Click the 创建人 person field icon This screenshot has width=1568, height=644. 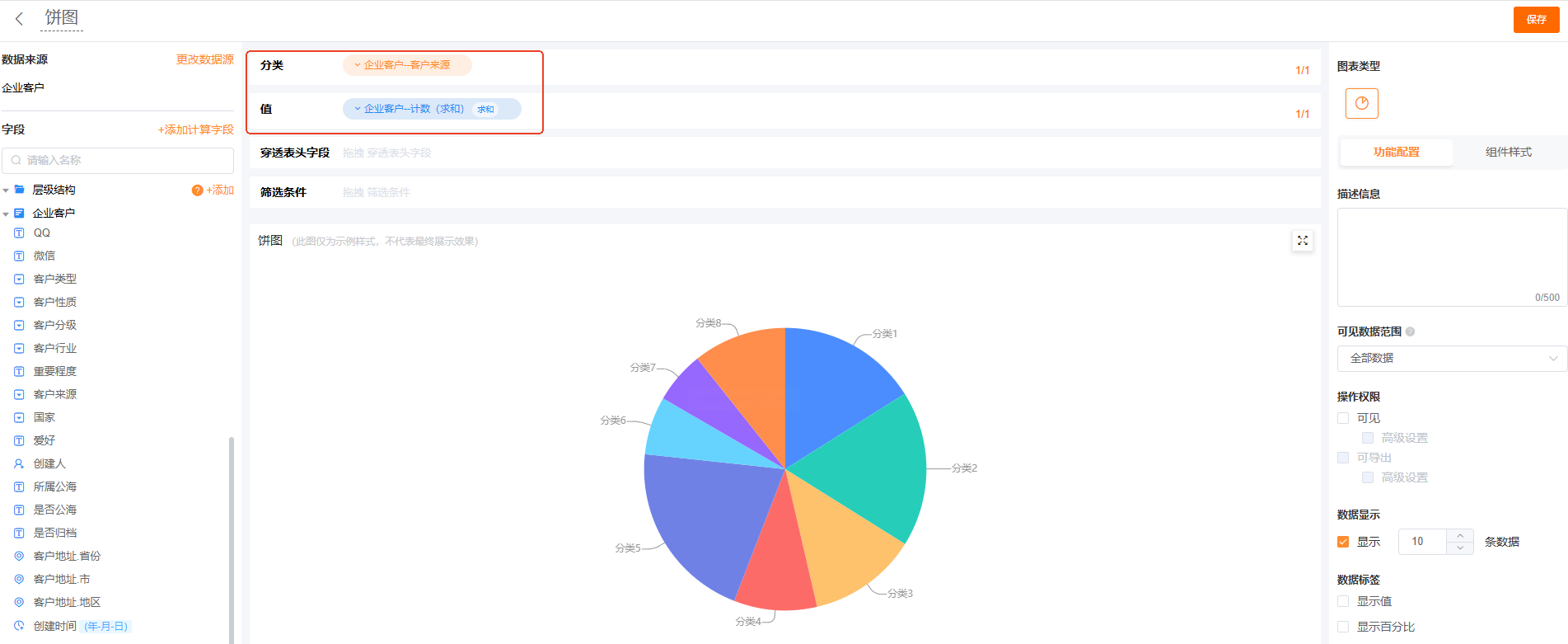coord(19,464)
